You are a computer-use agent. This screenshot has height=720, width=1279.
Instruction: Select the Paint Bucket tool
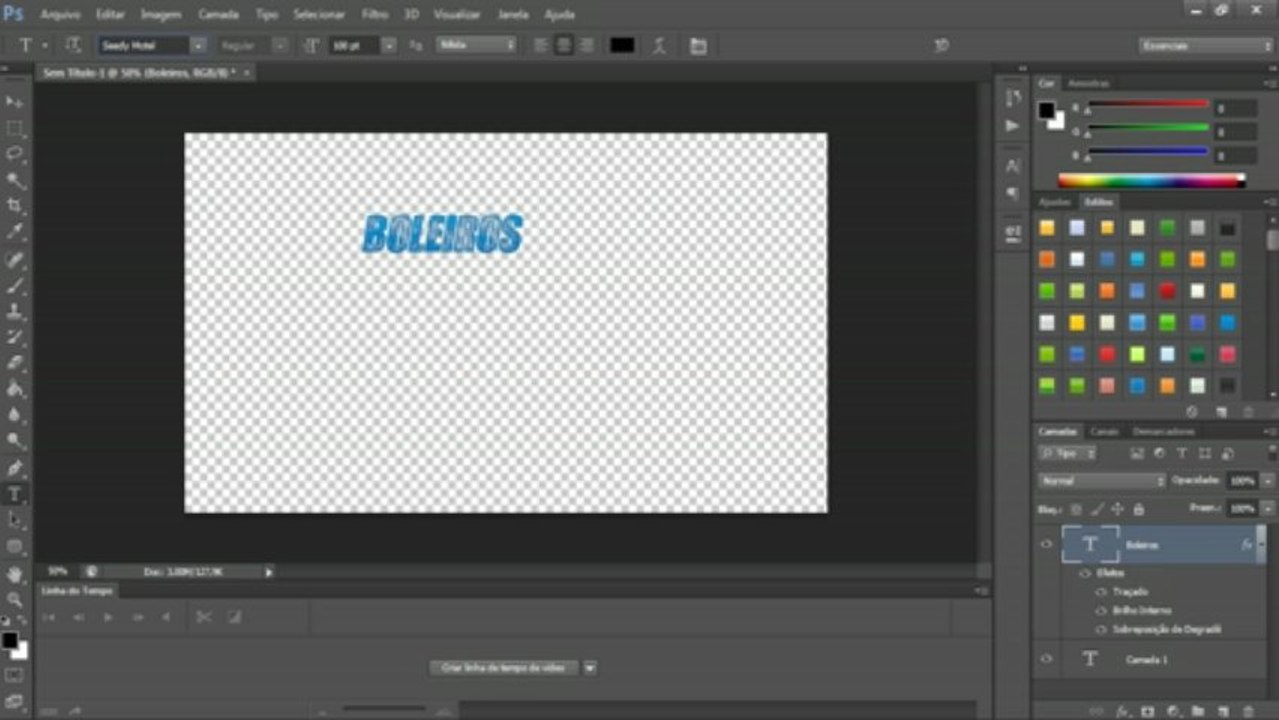coord(15,389)
